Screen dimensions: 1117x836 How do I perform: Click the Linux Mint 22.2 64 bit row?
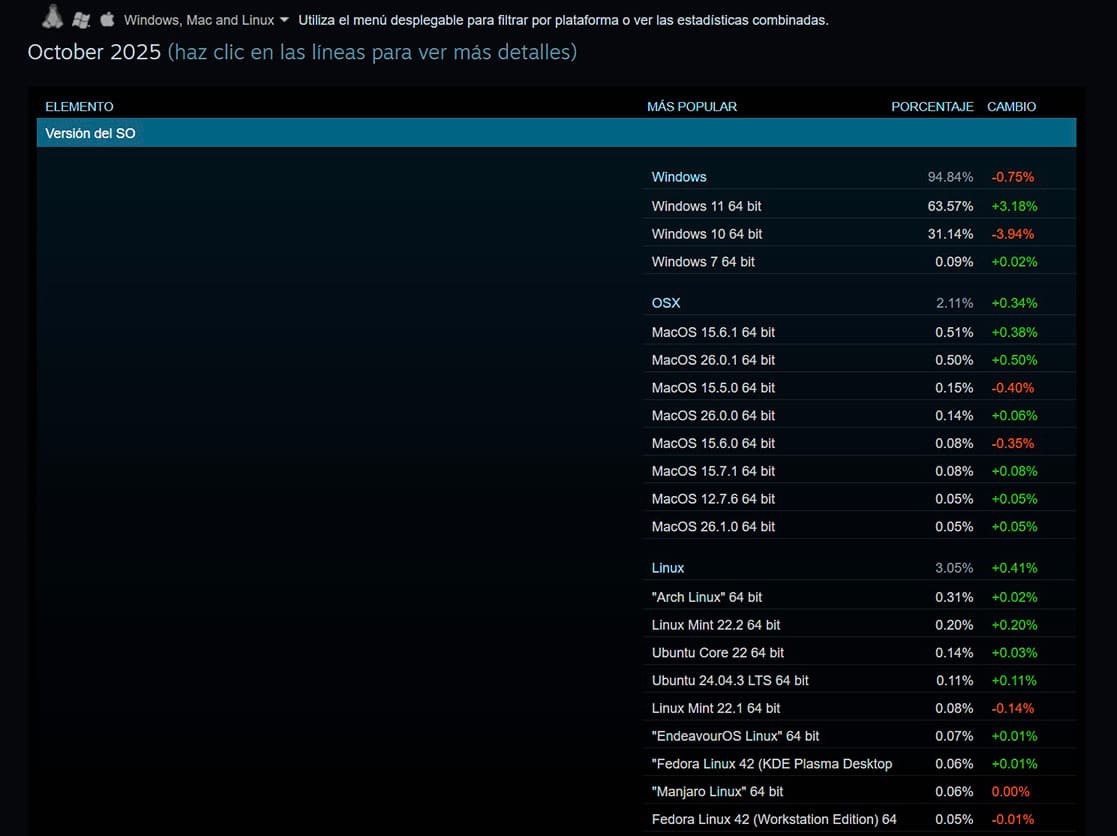(713, 625)
